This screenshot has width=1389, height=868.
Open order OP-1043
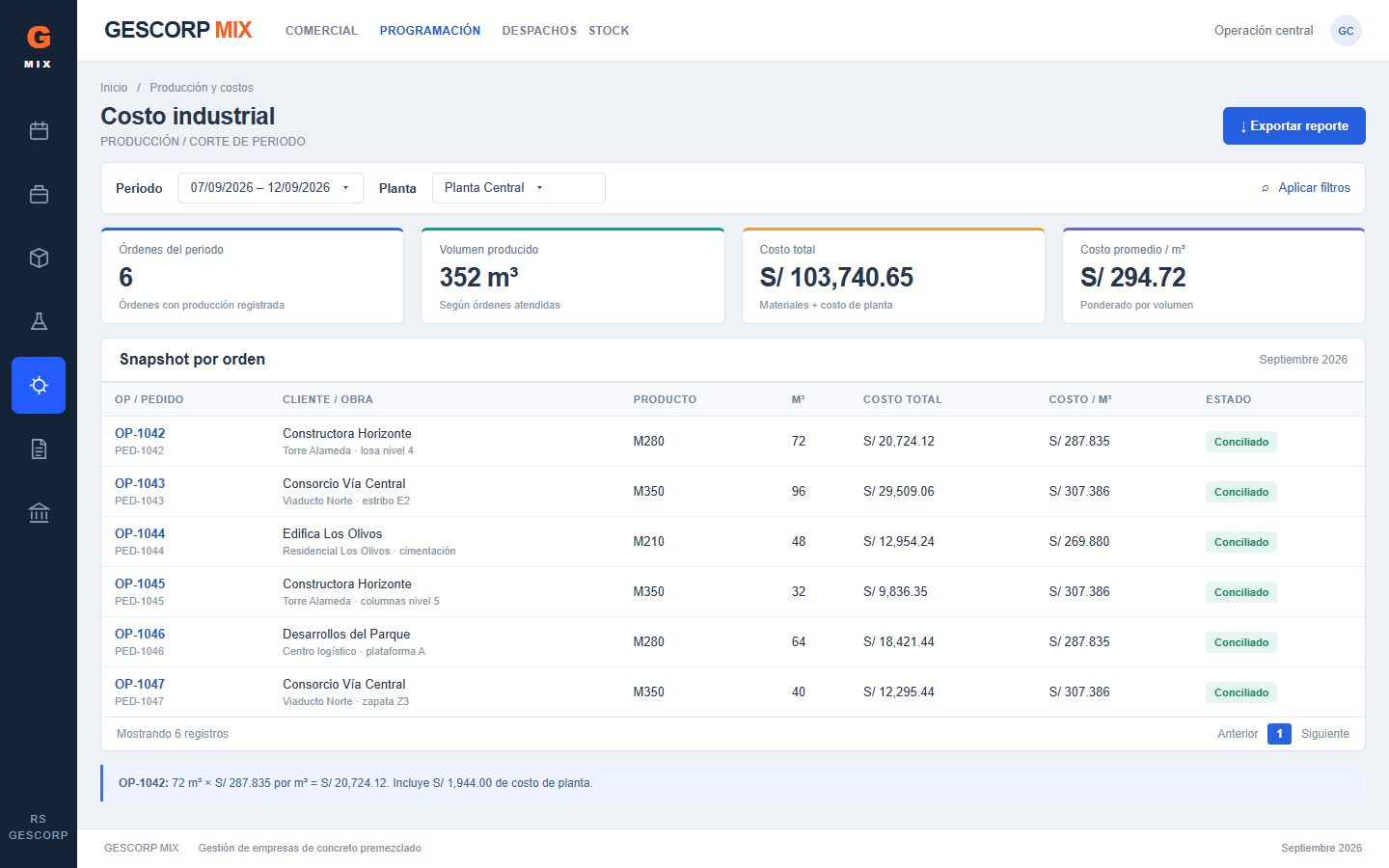140,483
